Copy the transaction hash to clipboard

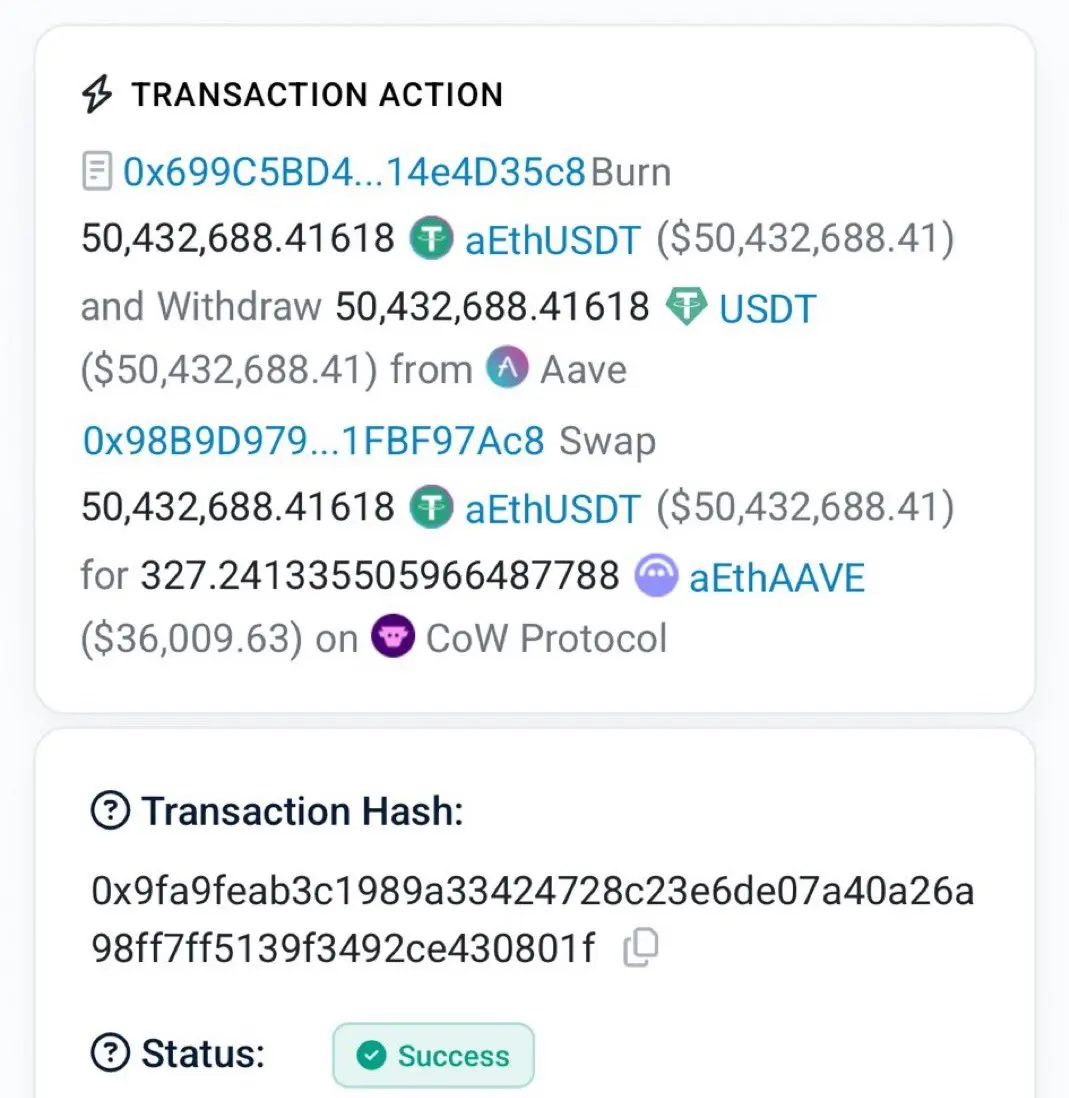point(640,947)
